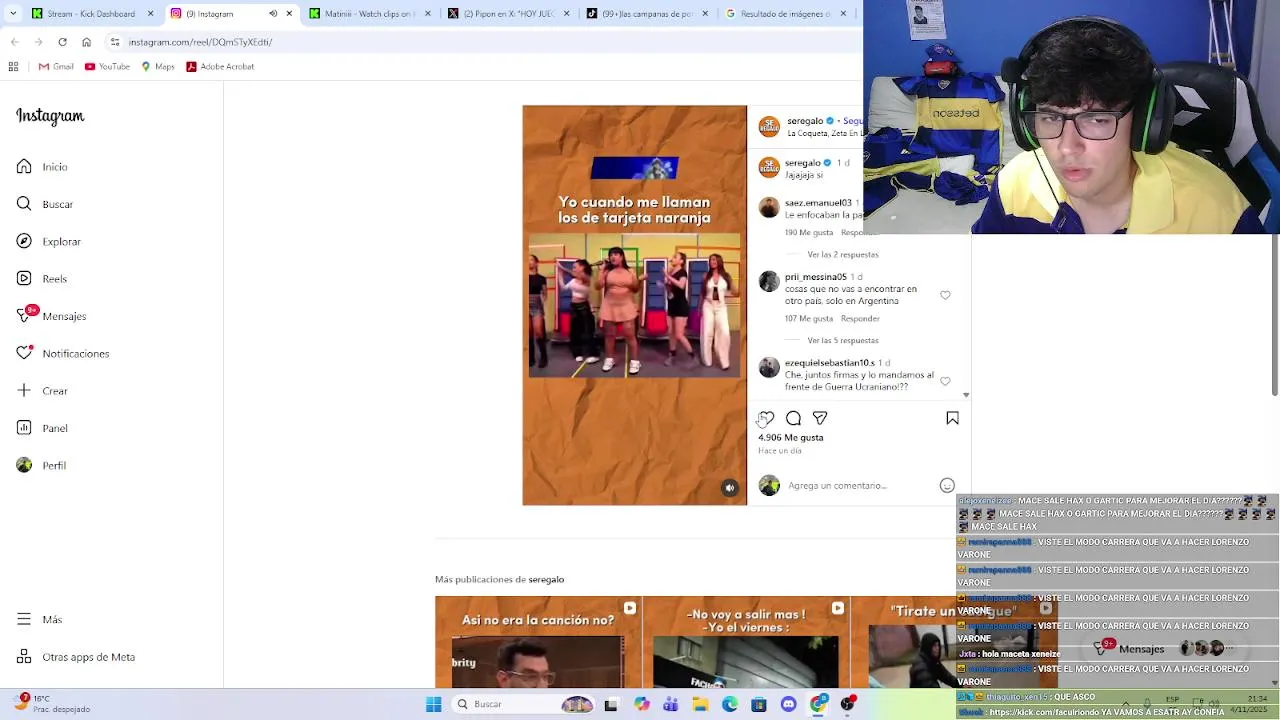Screen dimensions: 1280x720
Task: Open Maps bookmark
Action: (x=158, y=67)
